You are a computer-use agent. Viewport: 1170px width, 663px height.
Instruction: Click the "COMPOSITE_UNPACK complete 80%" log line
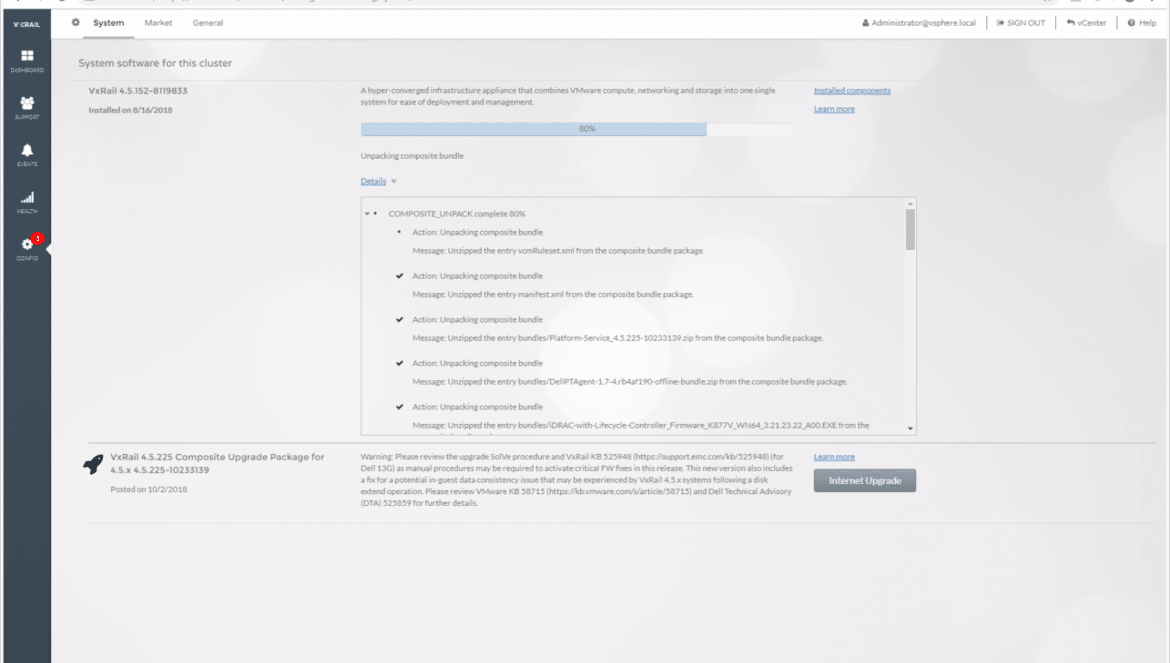point(457,214)
